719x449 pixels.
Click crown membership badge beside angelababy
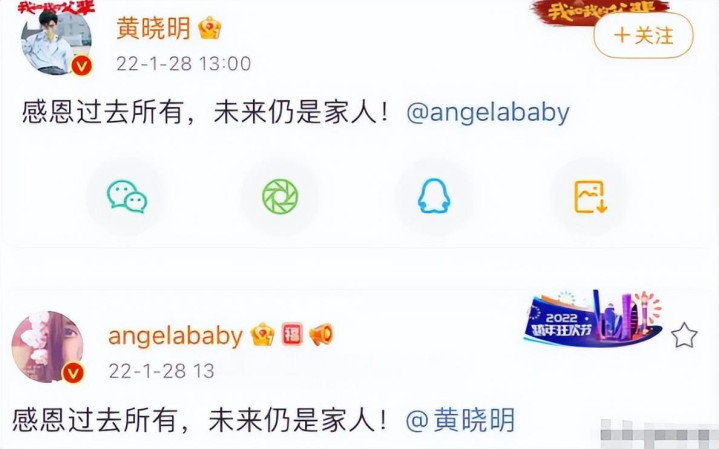pyautogui.click(x=263, y=334)
